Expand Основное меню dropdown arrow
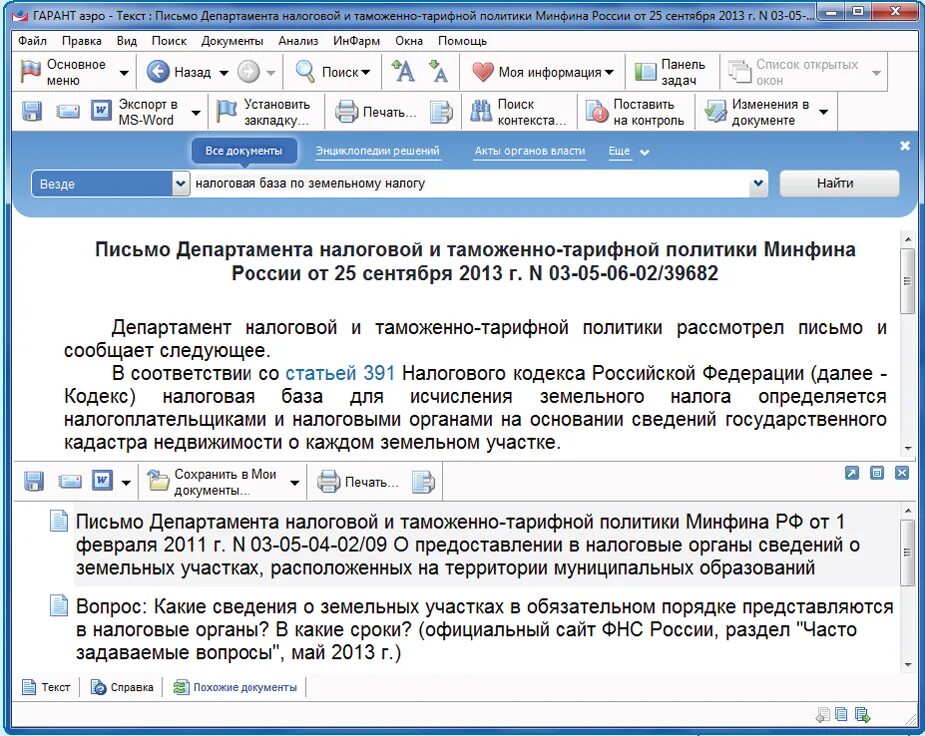Viewport: 925px width, 736px height. pos(124,73)
